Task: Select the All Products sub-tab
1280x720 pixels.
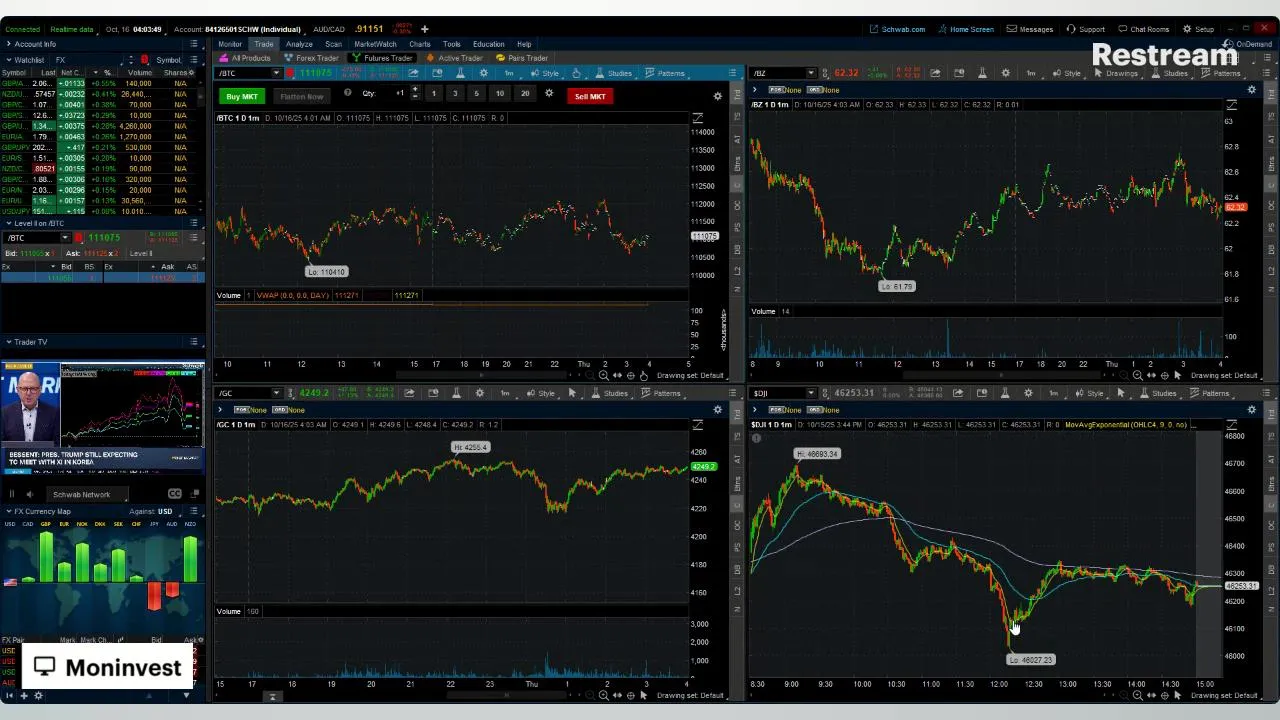Action: pos(245,58)
